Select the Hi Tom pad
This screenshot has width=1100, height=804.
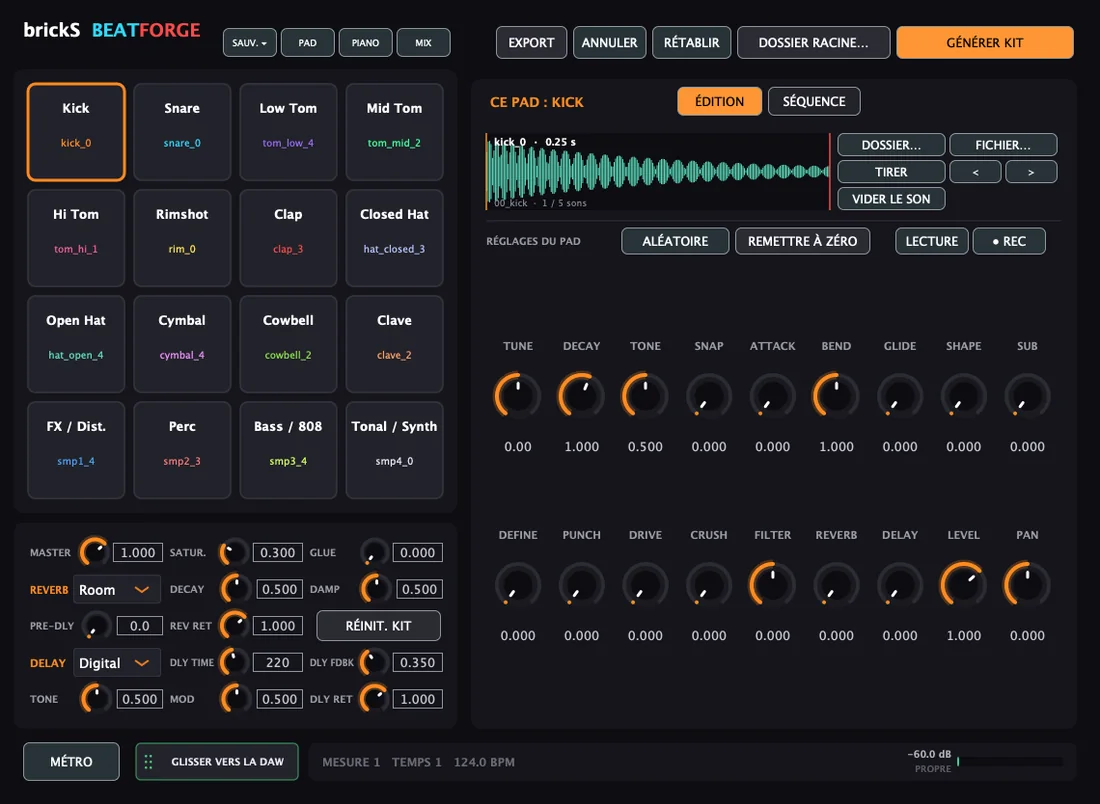[x=76, y=238]
